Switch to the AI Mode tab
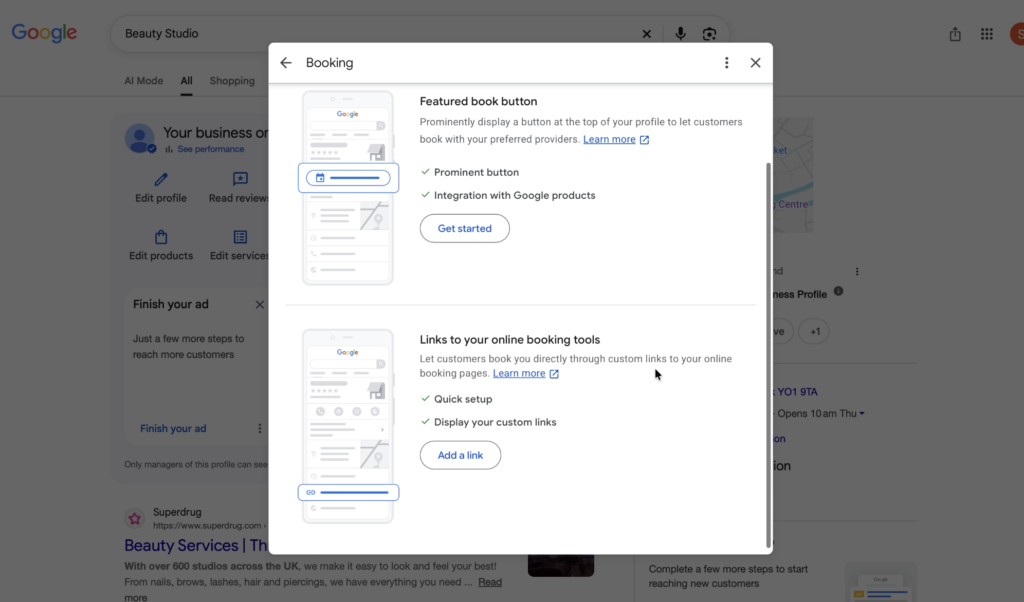 tap(144, 81)
